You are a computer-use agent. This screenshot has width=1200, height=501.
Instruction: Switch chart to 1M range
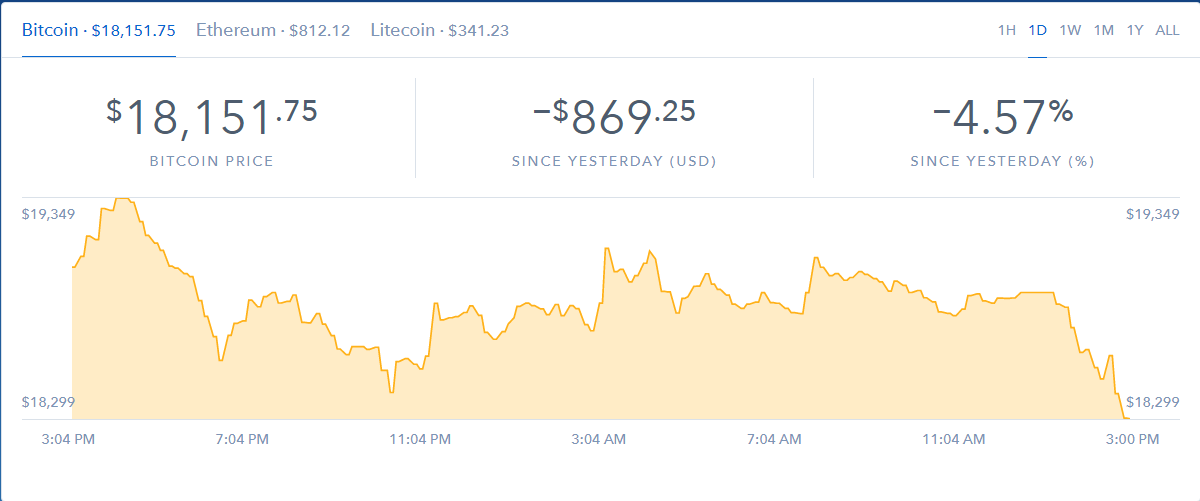coord(1104,30)
